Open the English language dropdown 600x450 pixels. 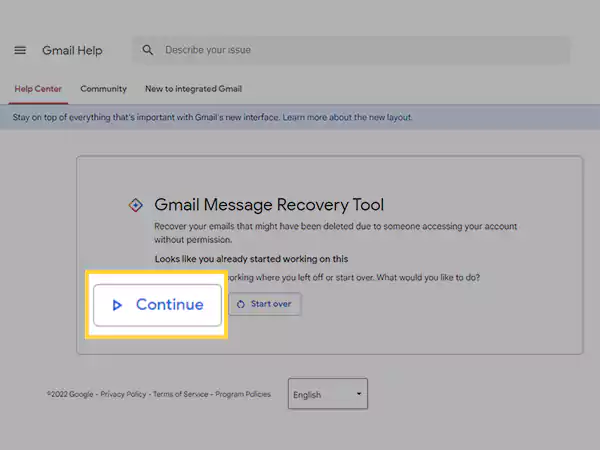click(x=328, y=394)
